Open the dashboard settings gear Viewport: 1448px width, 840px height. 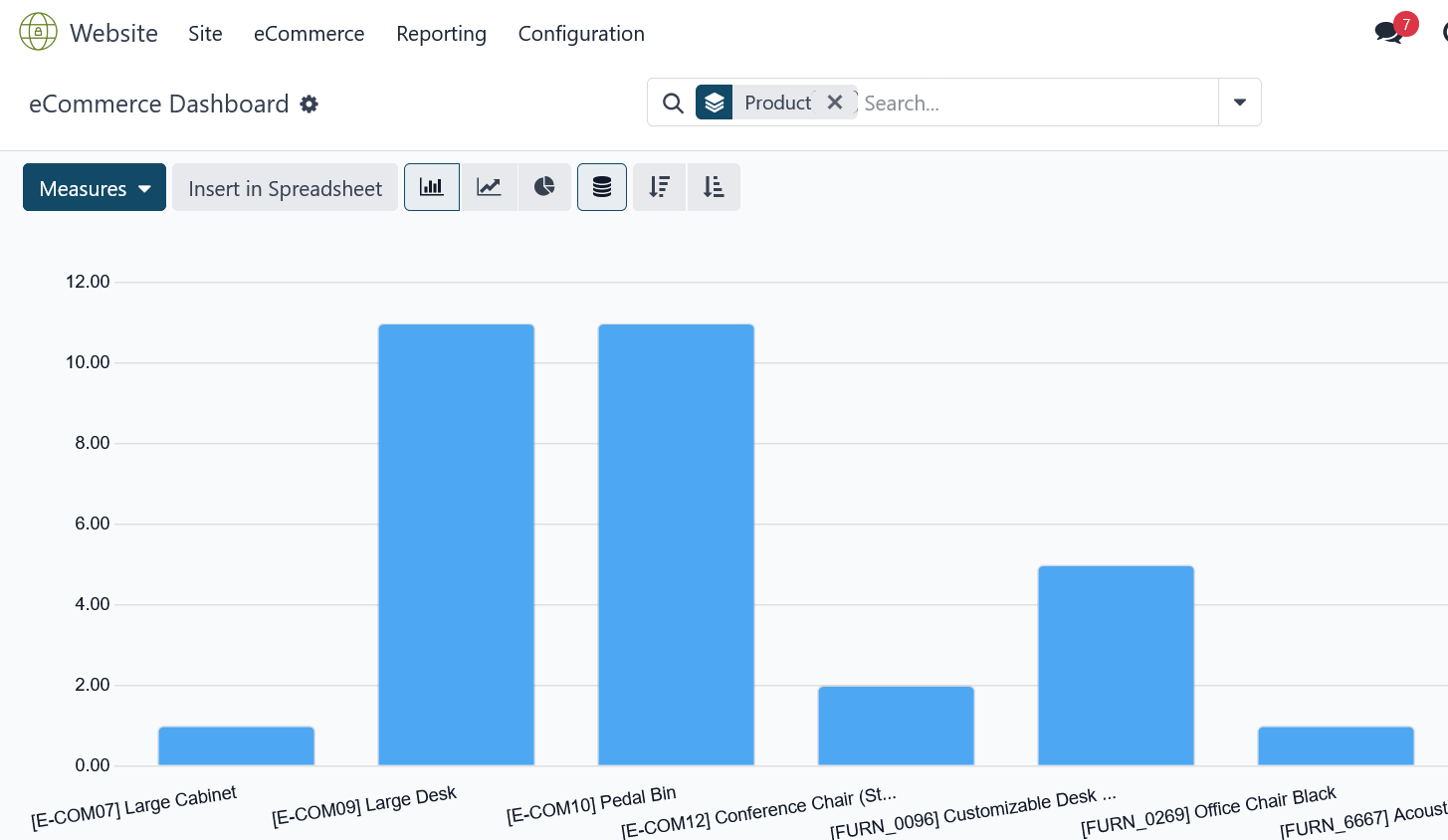tap(310, 105)
